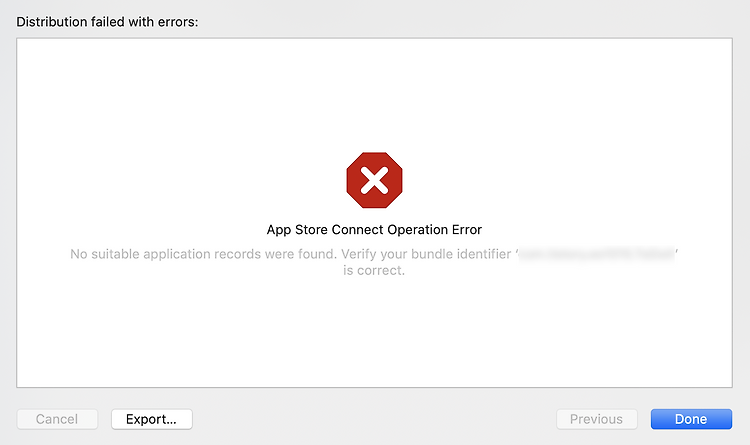
Task: Click the red error stop-sign icon
Action: (374, 180)
